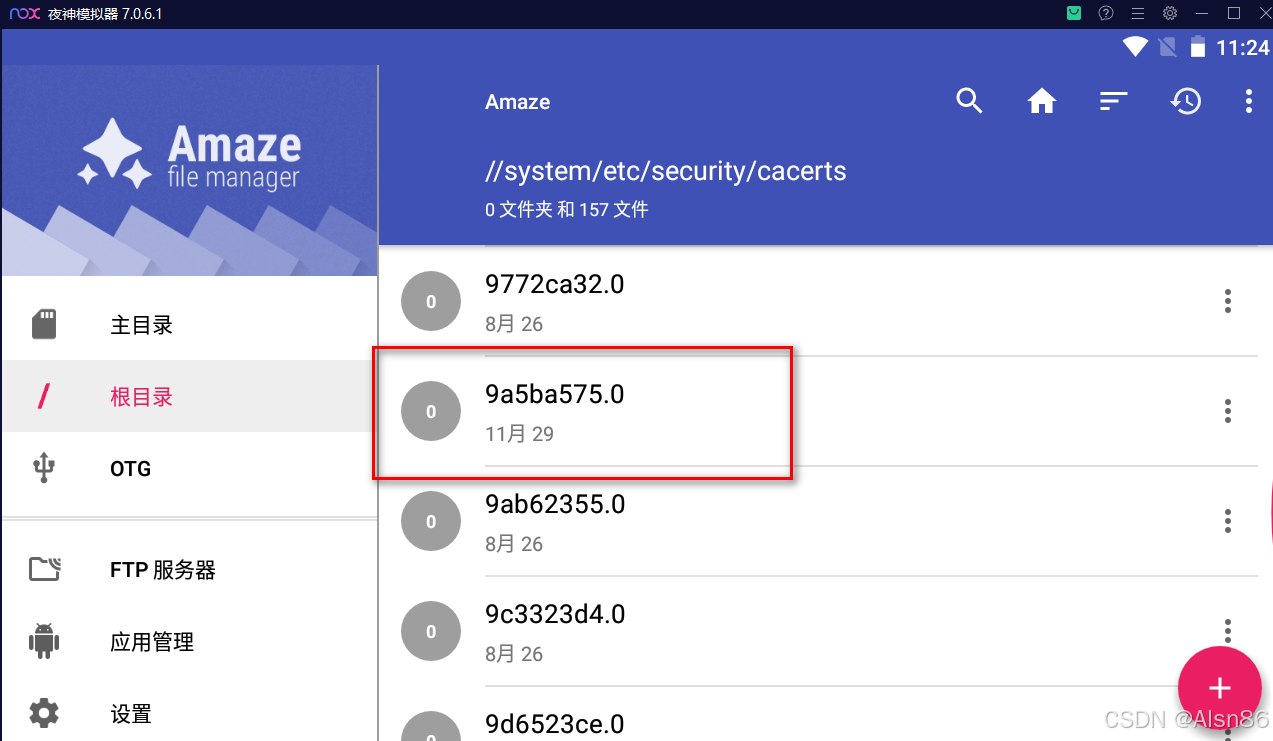This screenshot has width=1273, height=741.
Task: Click the Wi-Fi status icon
Action: [x=1135, y=47]
